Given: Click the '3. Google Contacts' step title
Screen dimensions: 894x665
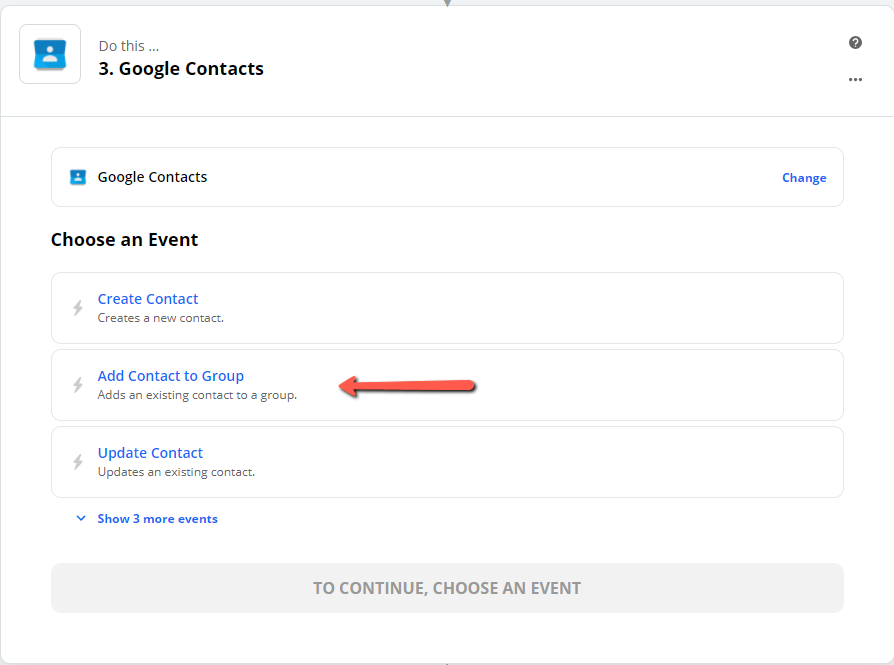Looking at the screenshot, I should (x=181, y=68).
